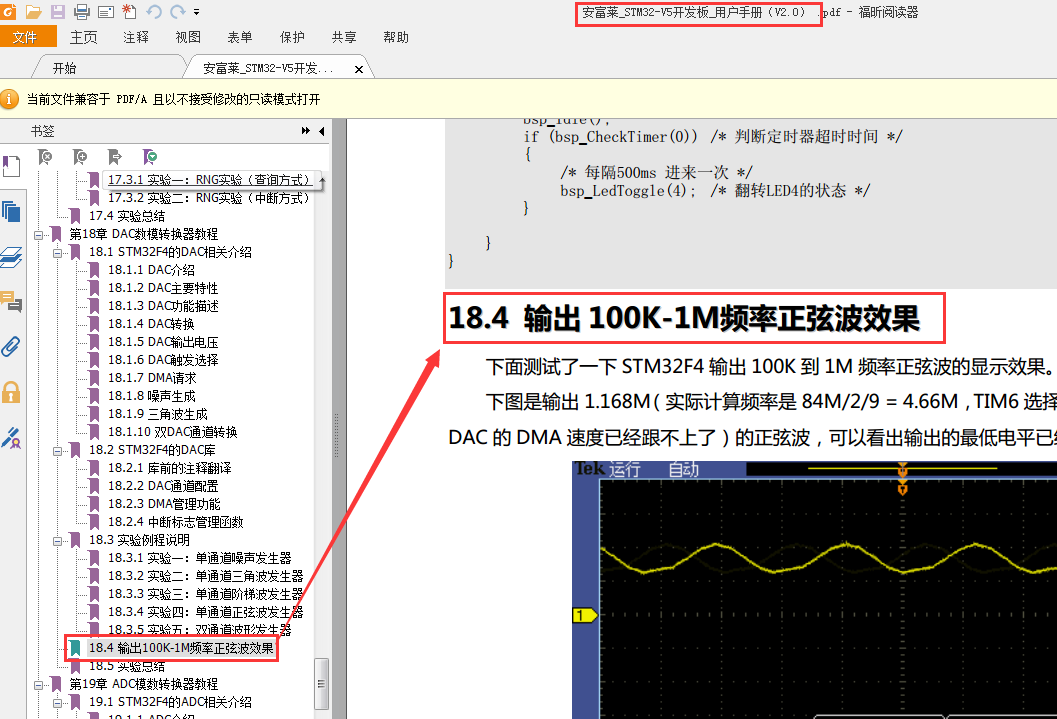Screen dimensions: 1057x719
Task: Email the document with the envelope icon
Action: point(106,12)
